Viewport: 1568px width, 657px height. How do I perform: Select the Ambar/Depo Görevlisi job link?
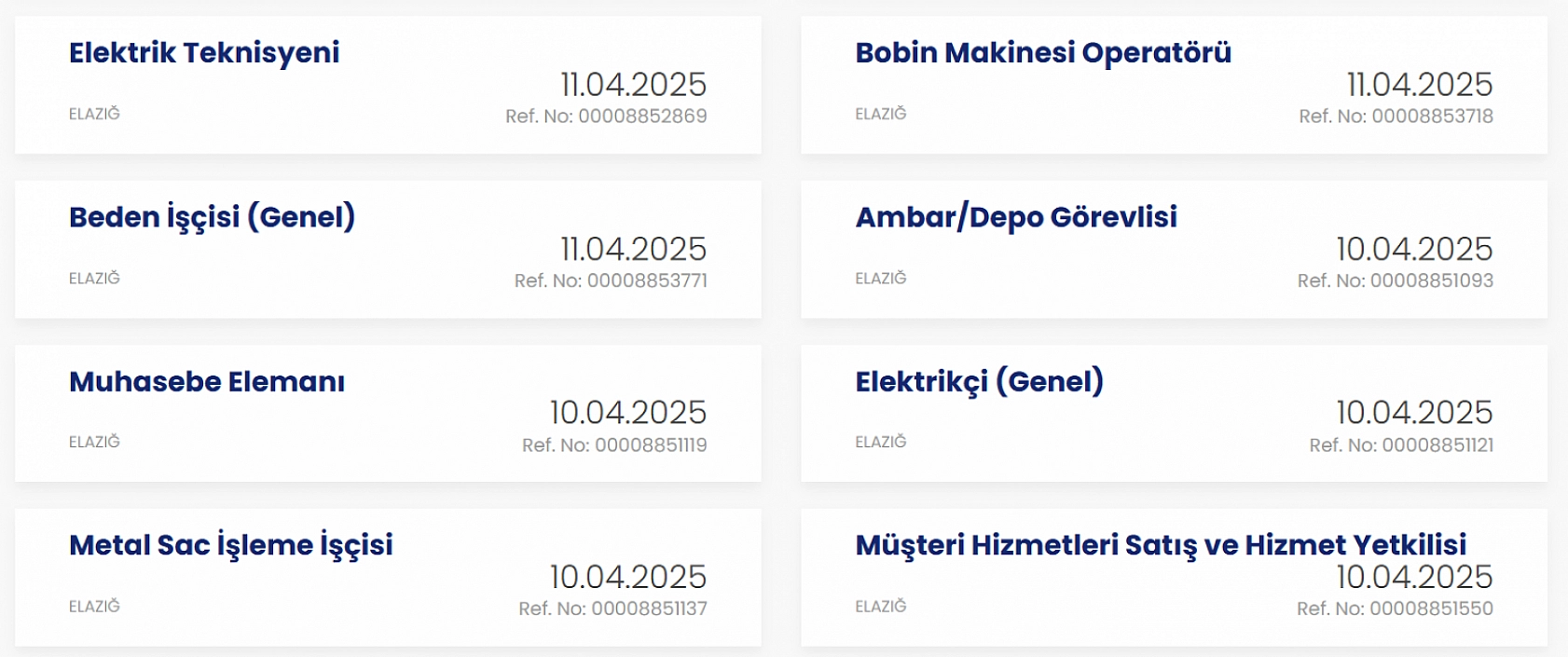pyautogui.click(x=1016, y=217)
